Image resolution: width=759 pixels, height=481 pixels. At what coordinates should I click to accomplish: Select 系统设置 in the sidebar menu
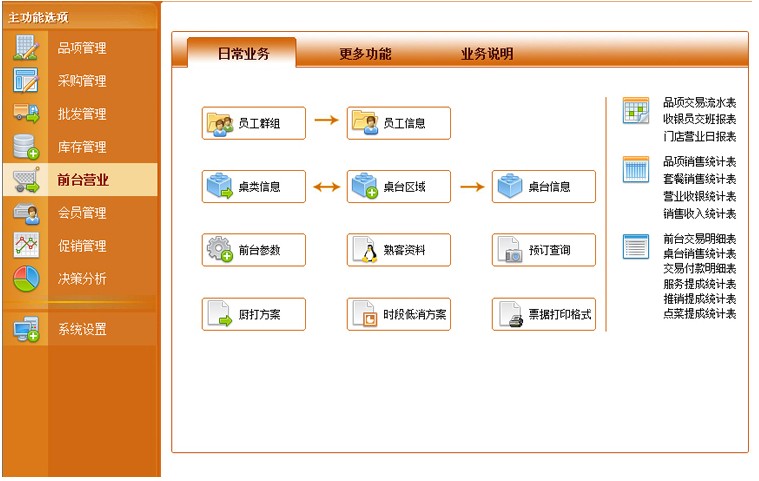(x=80, y=329)
